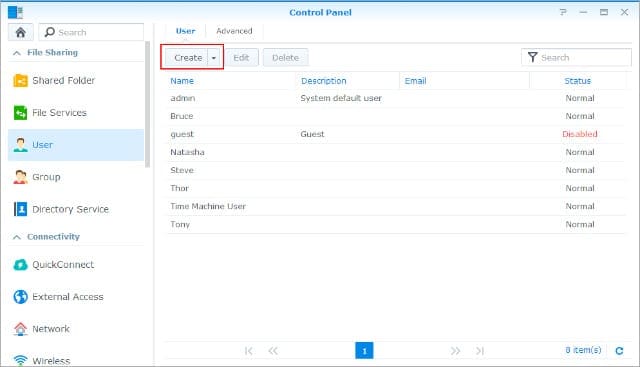Open File Services section
This screenshot has height=367, width=640.
(76, 113)
